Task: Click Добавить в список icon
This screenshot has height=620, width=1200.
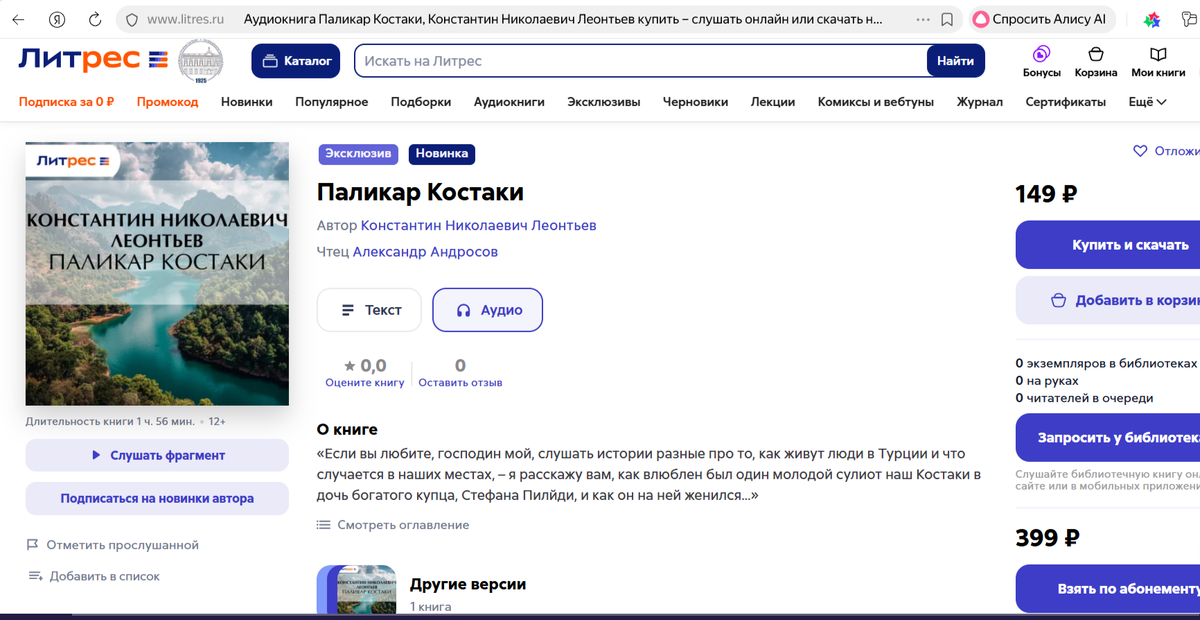Action: (x=37, y=576)
